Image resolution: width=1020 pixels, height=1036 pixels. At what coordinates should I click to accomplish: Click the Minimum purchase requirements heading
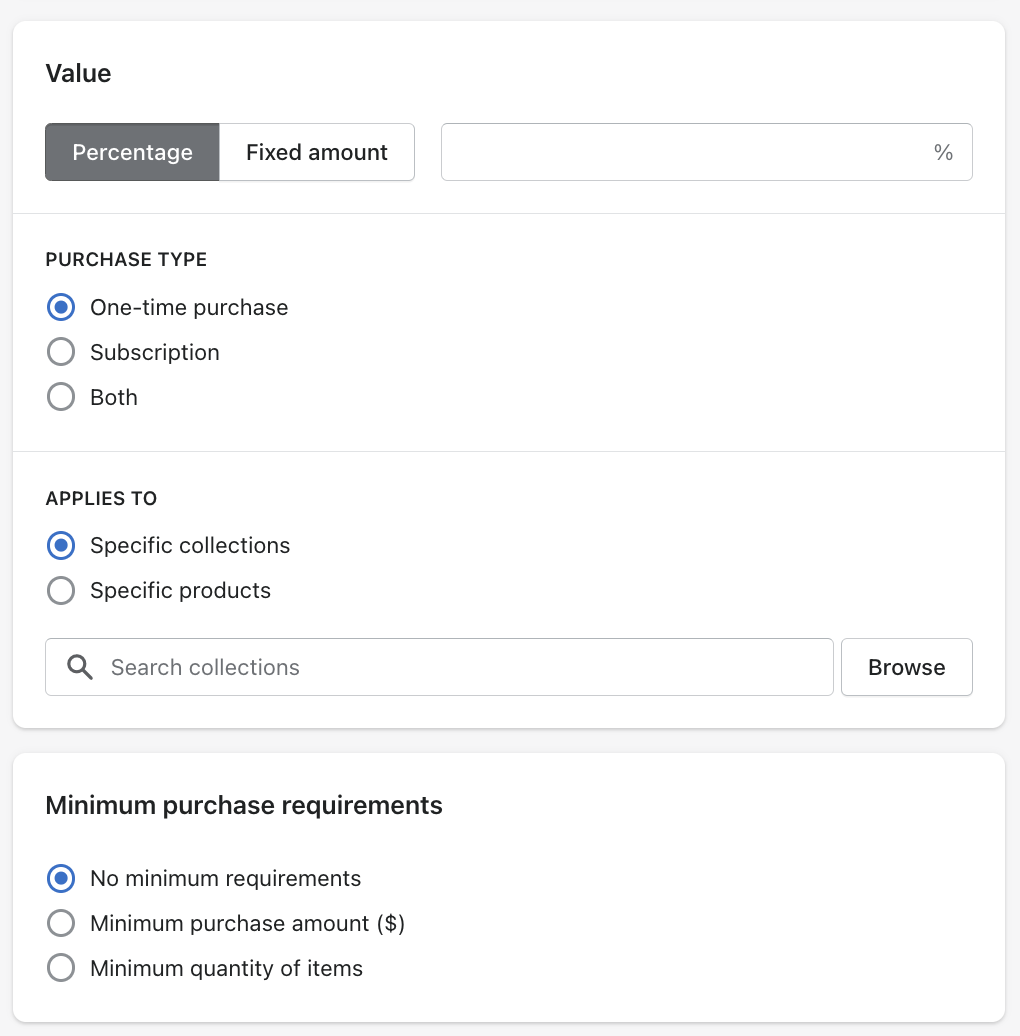(x=244, y=805)
